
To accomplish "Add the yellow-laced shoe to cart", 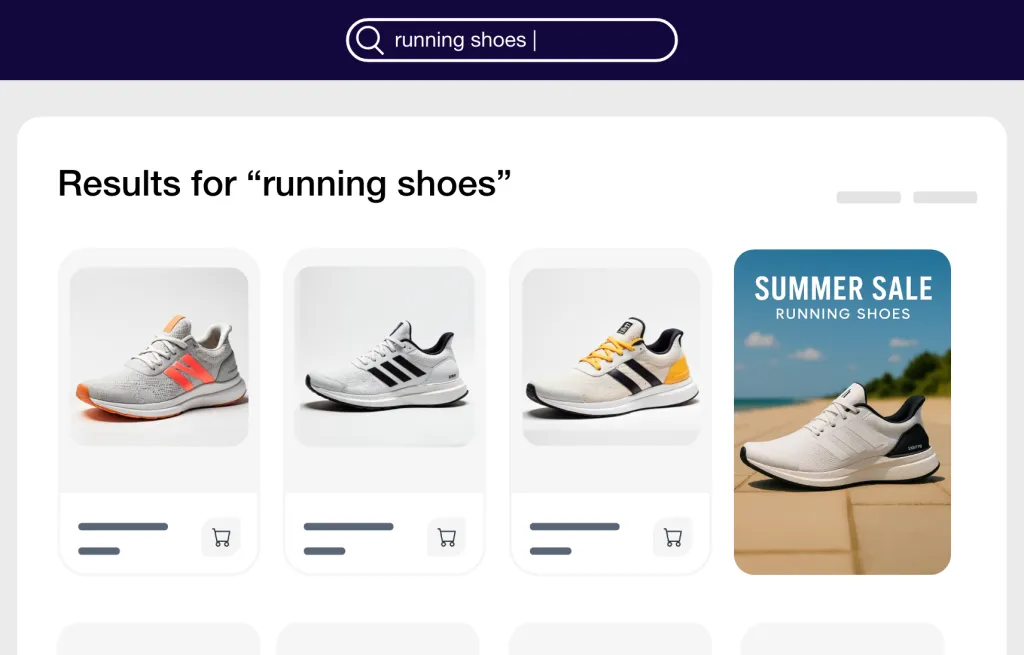I will (673, 537).
